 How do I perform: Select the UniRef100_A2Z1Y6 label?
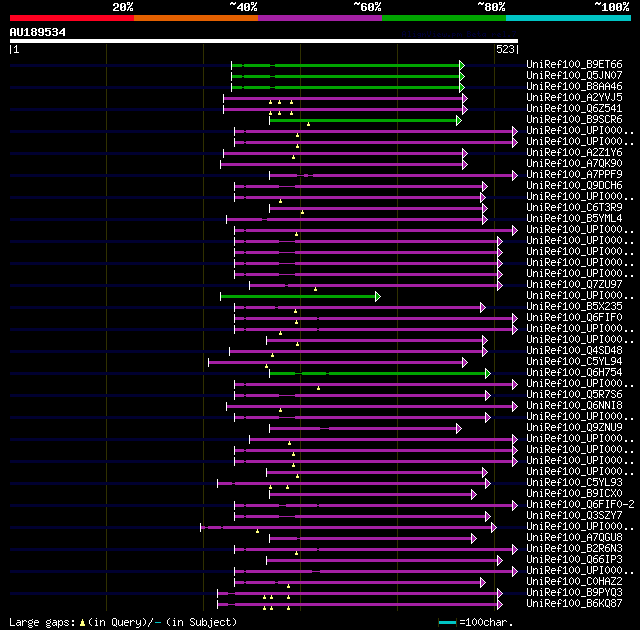pyautogui.click(x=574, y=153)
